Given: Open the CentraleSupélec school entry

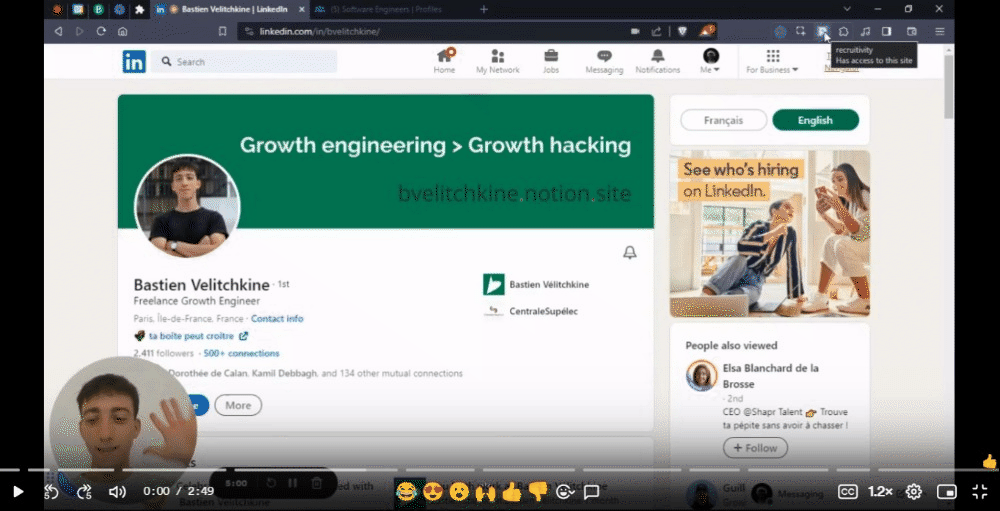Looking at the screenshot, I should 531,311.
